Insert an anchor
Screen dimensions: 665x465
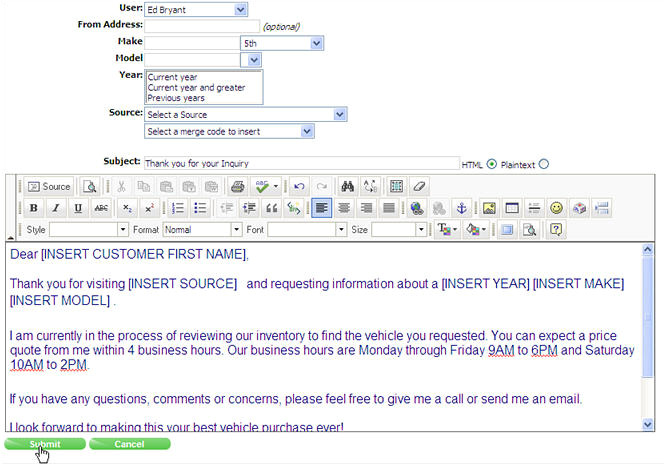pos(461,208)
